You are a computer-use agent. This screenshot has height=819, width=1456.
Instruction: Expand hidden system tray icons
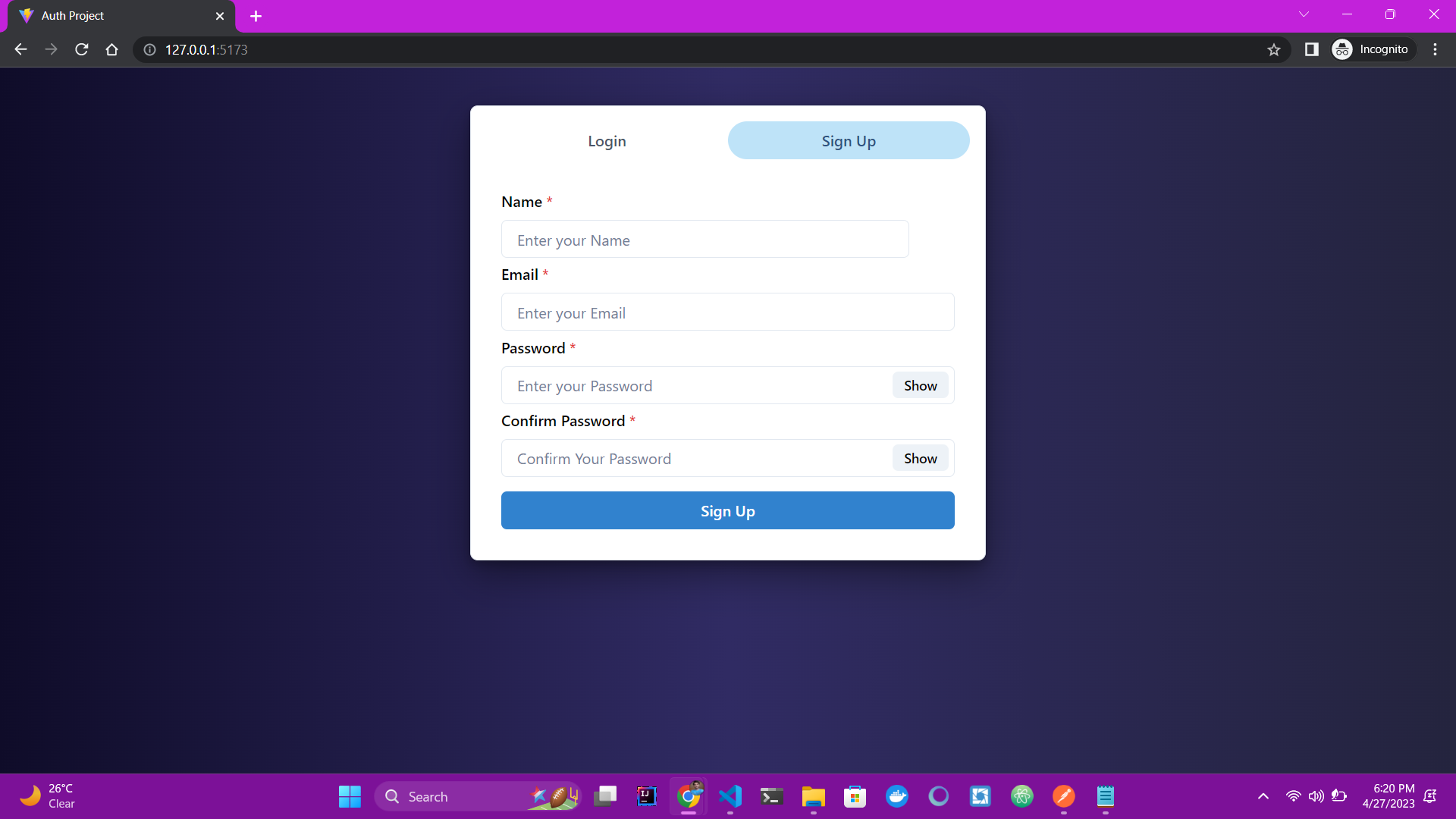pos(1263,796)
